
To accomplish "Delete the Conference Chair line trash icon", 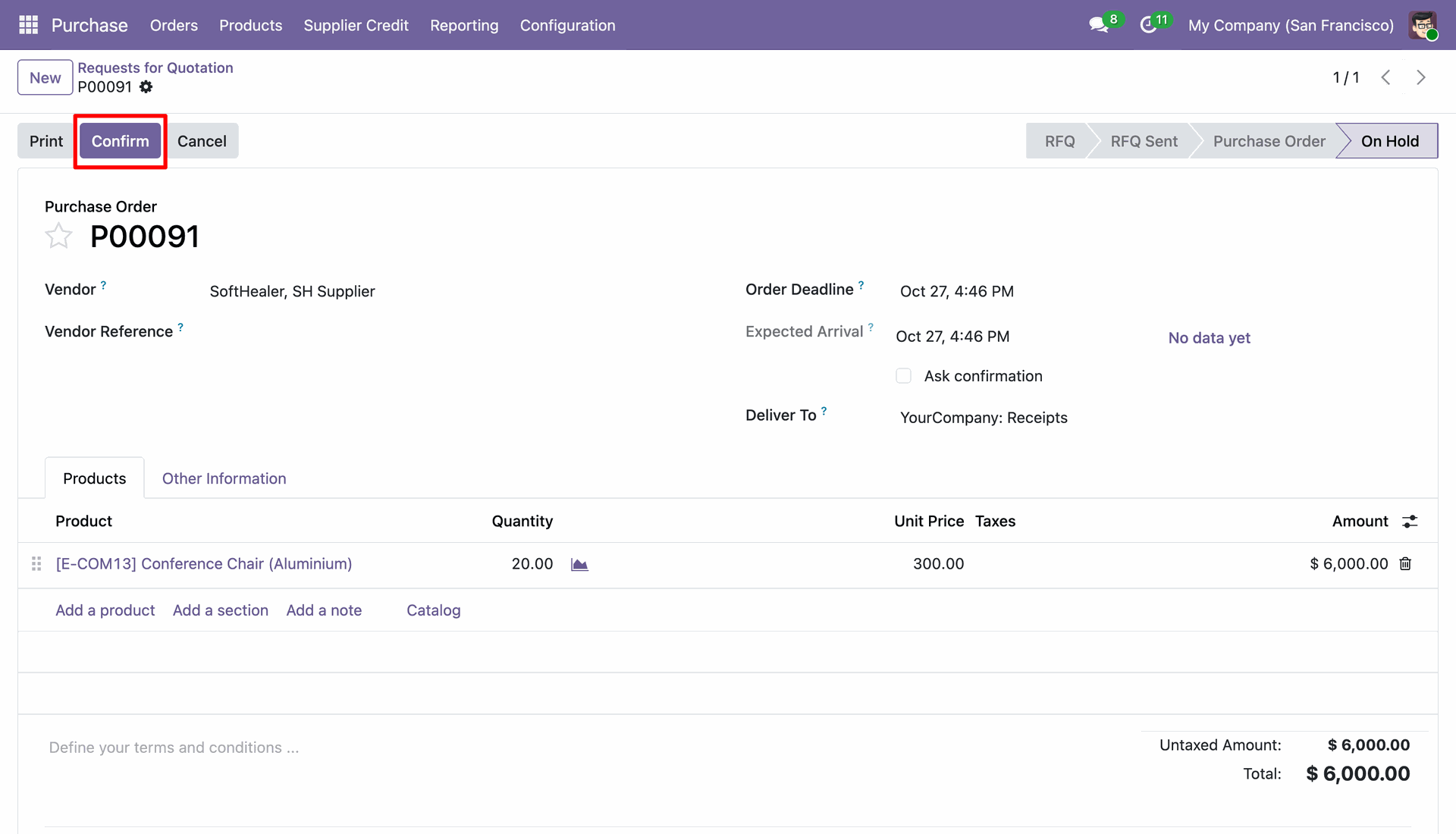I will [1405, 564].
